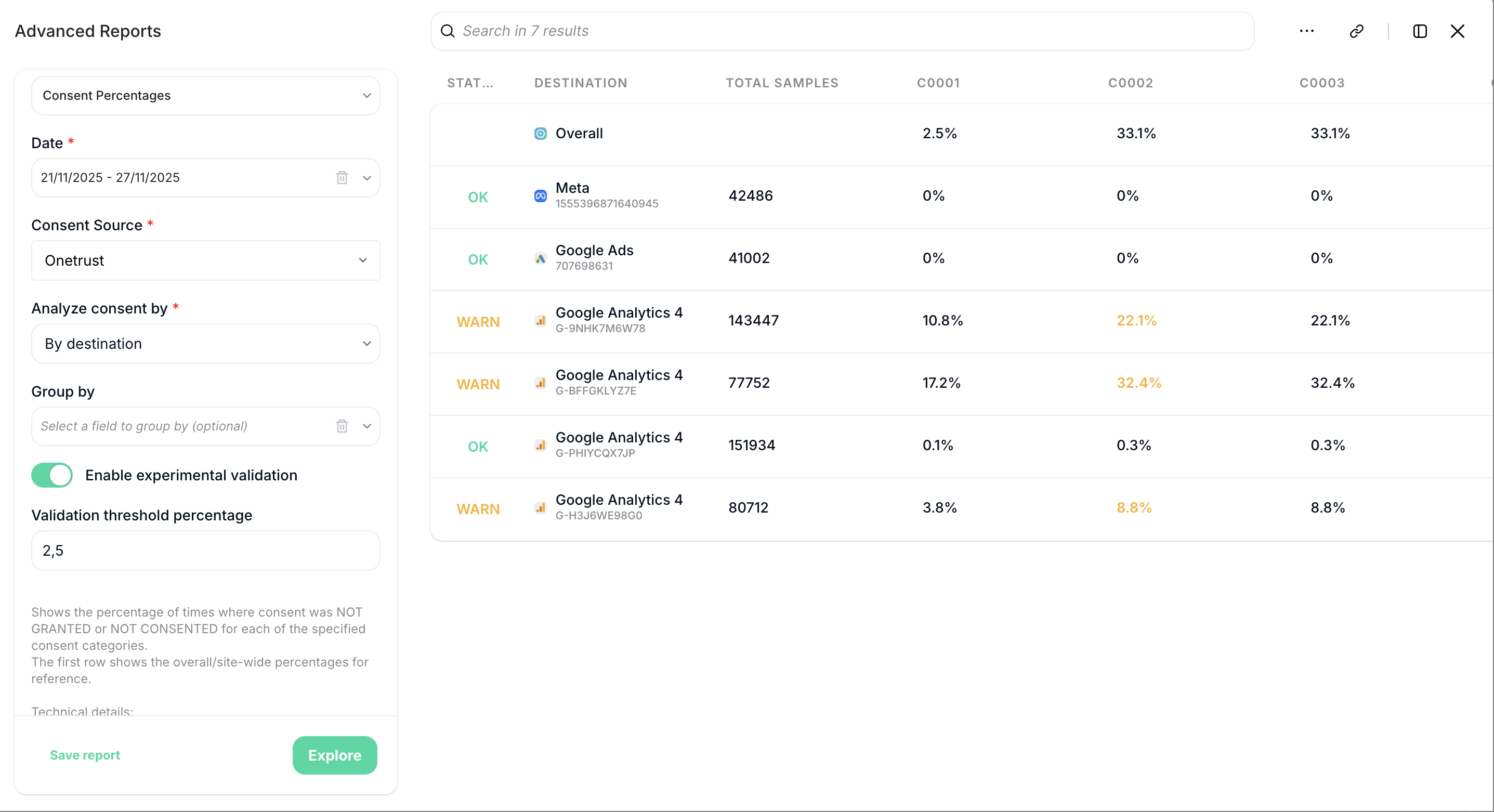Clear Group by field with trash icon
The width and height of the screenshot is (1494, 812).
[342, 426]
